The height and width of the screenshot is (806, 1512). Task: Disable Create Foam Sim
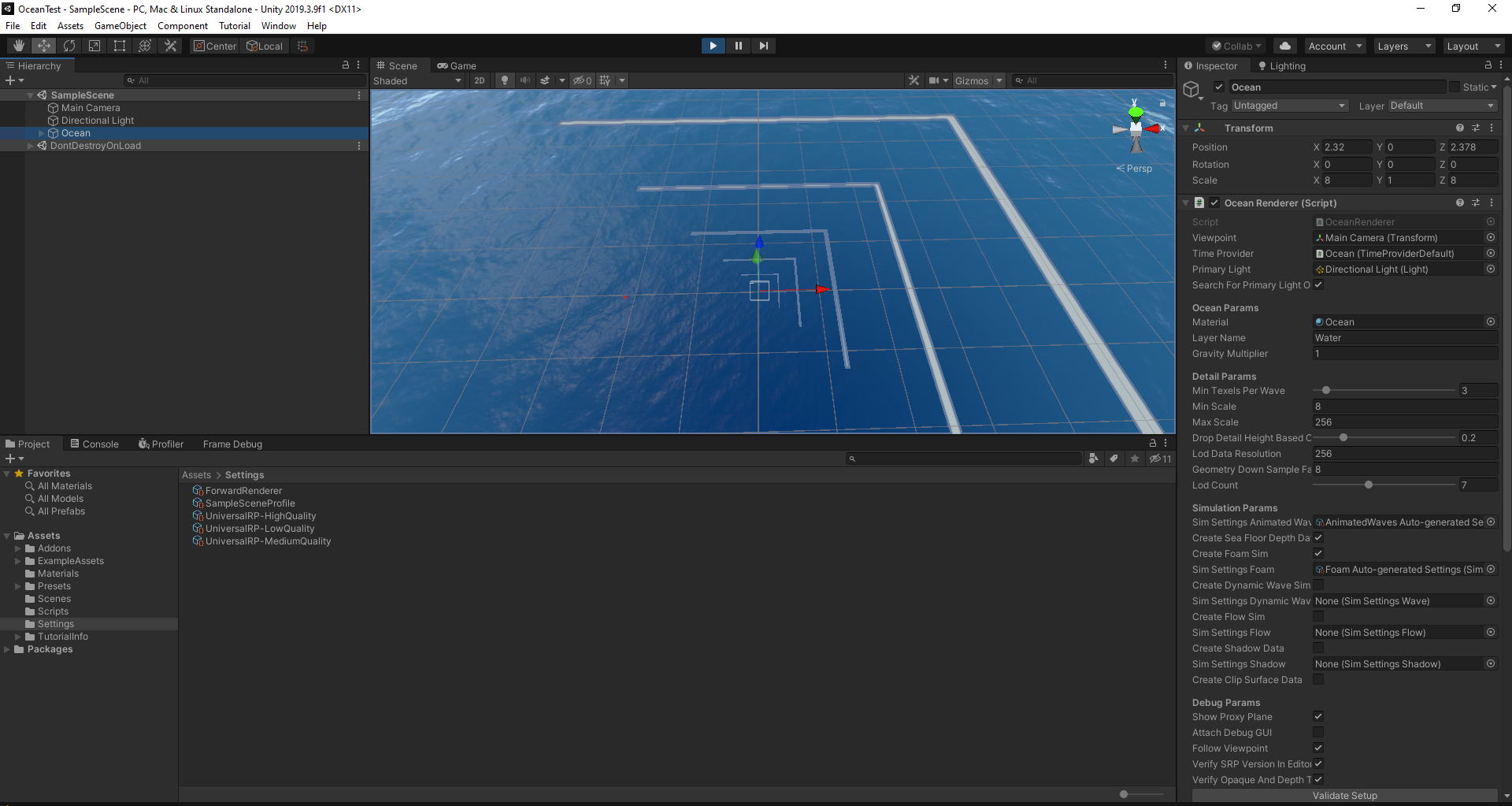pos(1318,553)
